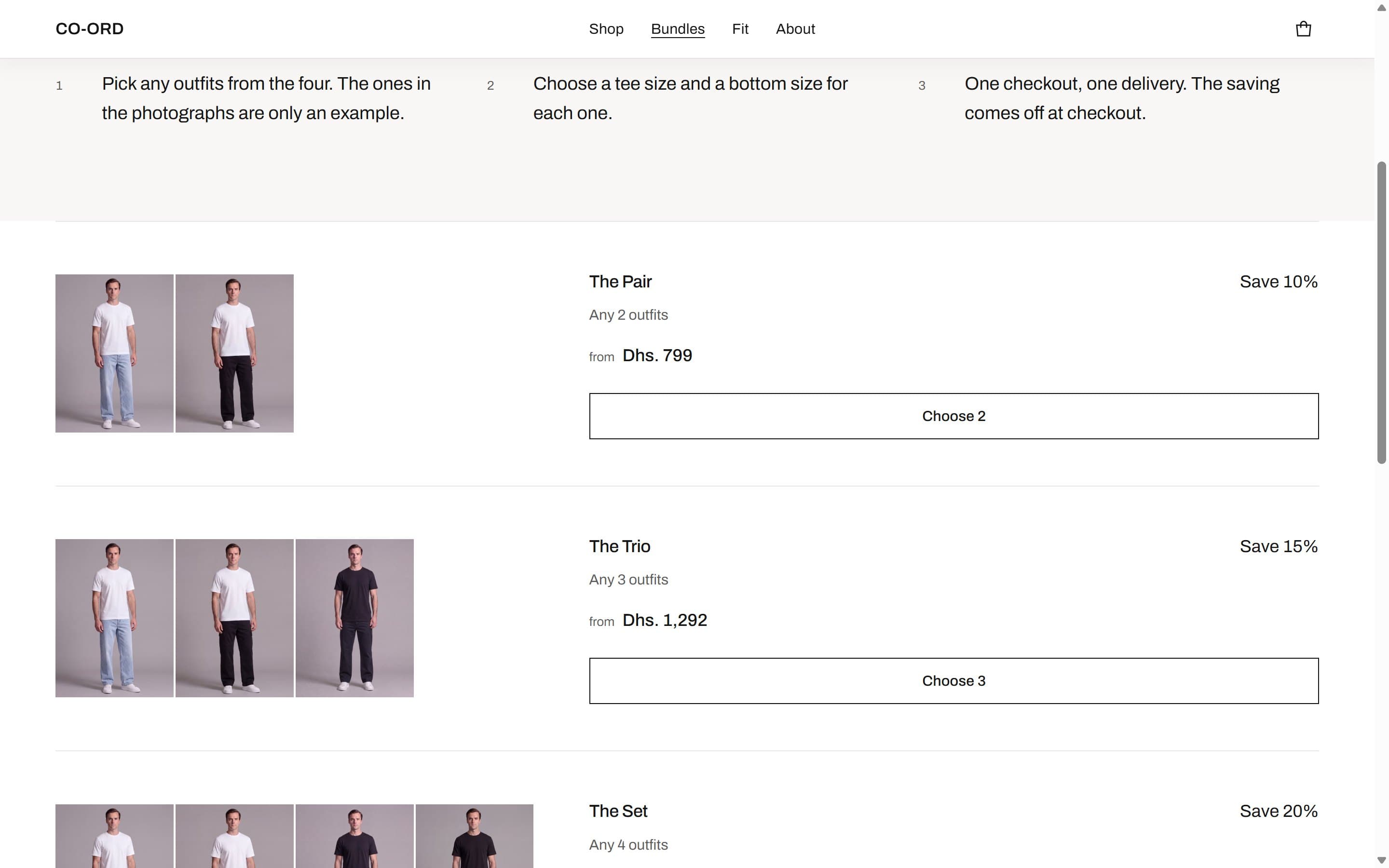Viewport: 1389px width, 868px height.
Task: Open The Set first outfit photo
Action: [x=114, y=837]
